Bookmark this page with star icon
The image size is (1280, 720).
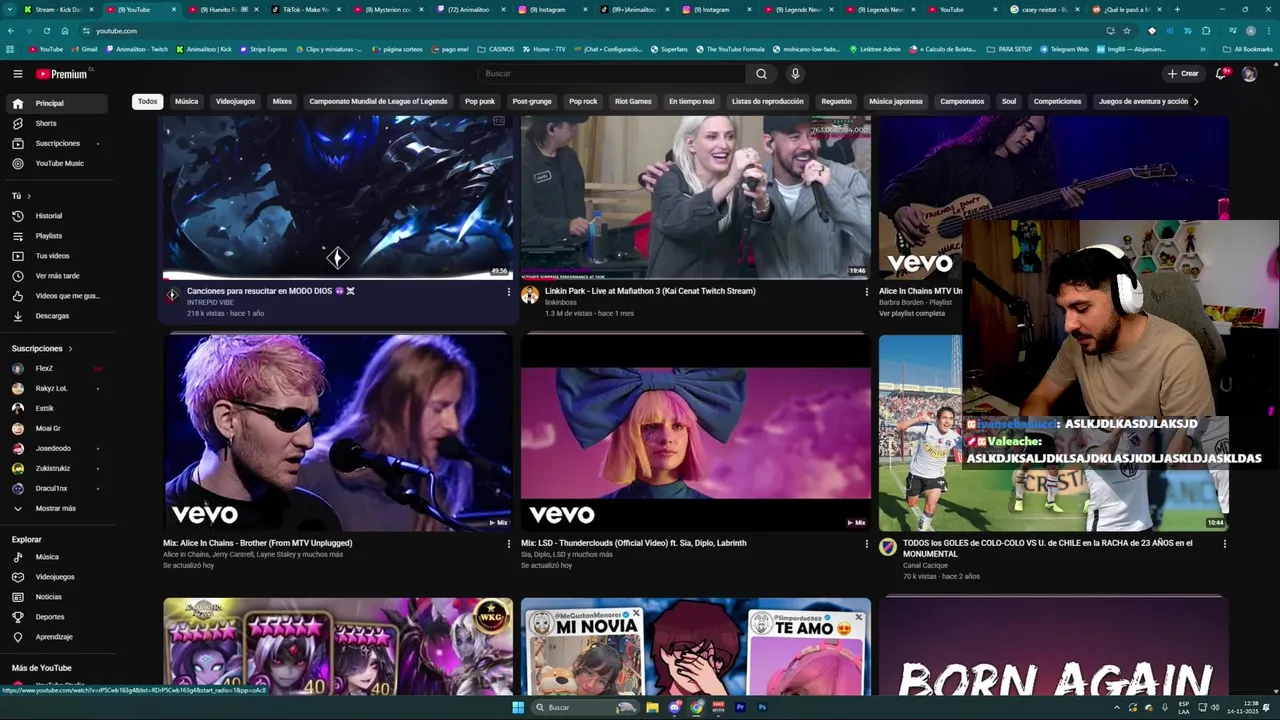click(1127, 31)
